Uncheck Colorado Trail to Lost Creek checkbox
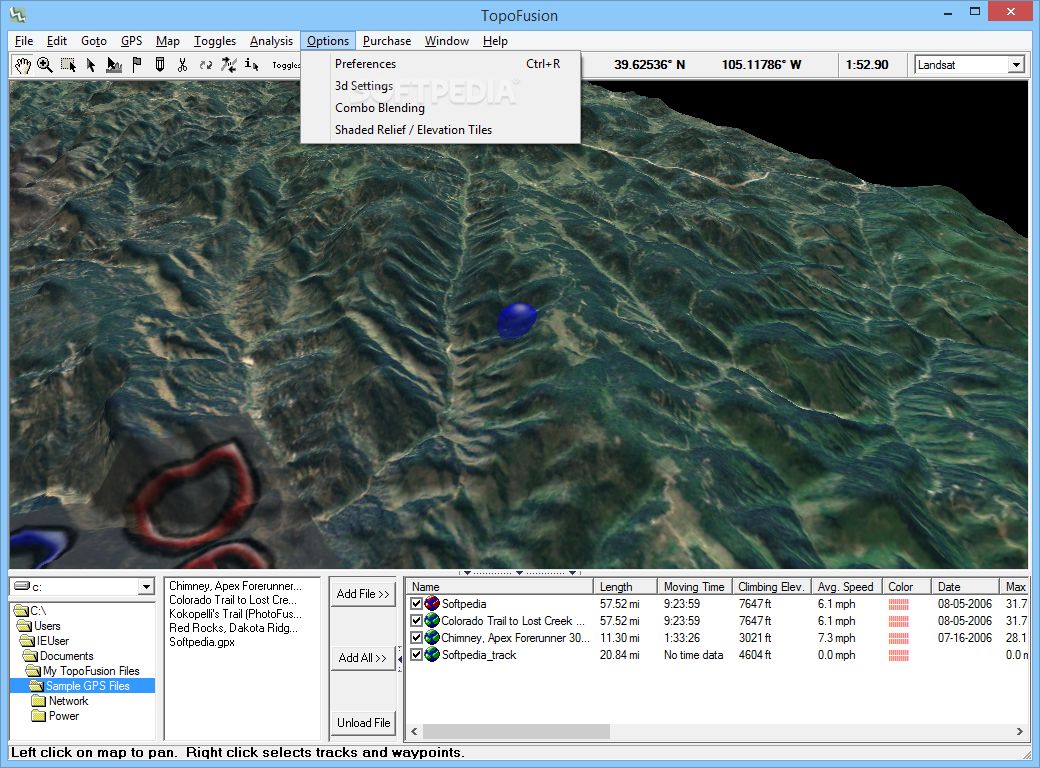This screenshot has width=1040, height=768. (417, 621)
